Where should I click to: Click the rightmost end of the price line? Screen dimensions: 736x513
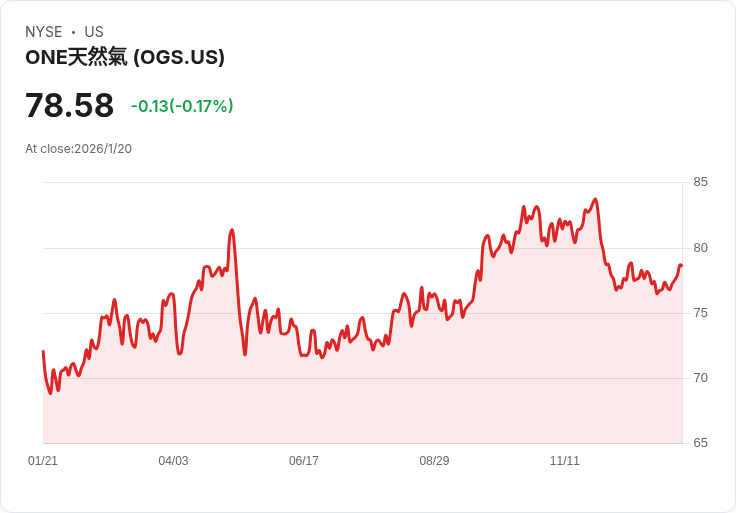681,265
